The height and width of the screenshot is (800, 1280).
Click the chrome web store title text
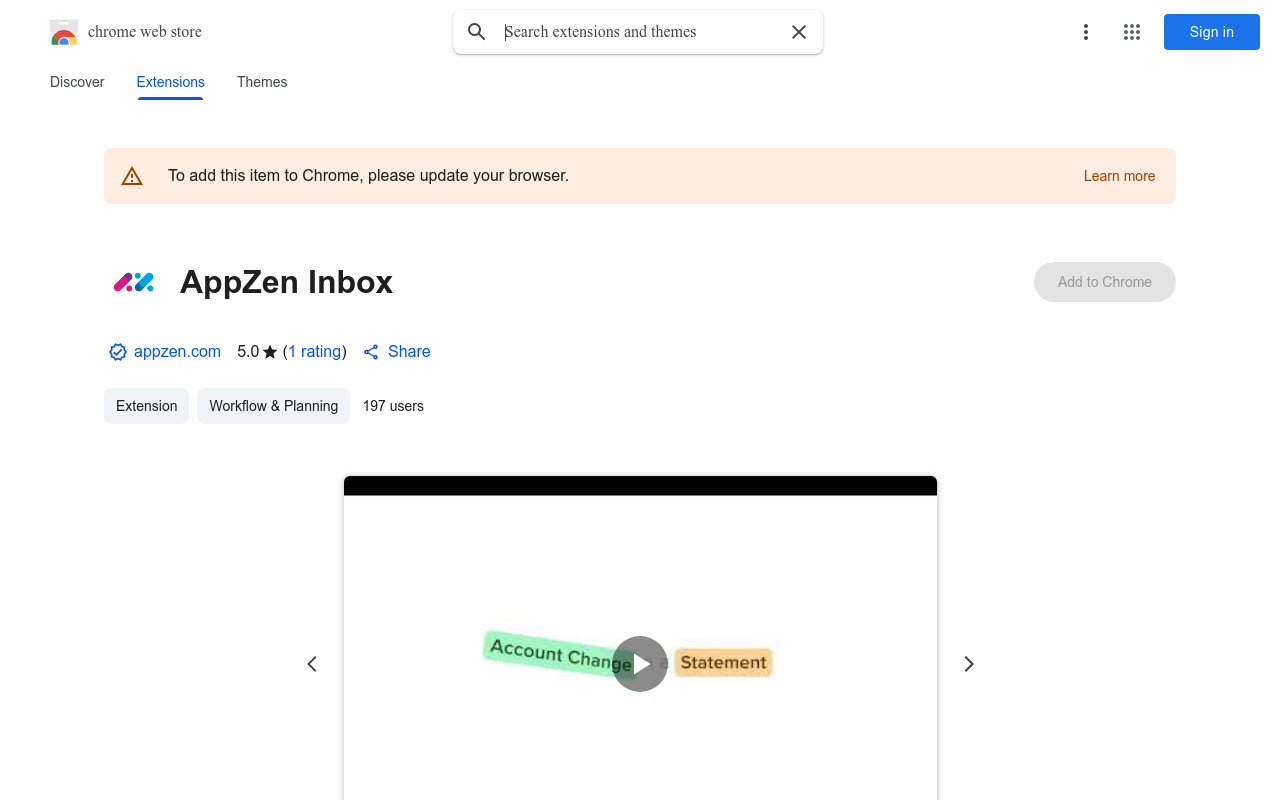(145, 32)
